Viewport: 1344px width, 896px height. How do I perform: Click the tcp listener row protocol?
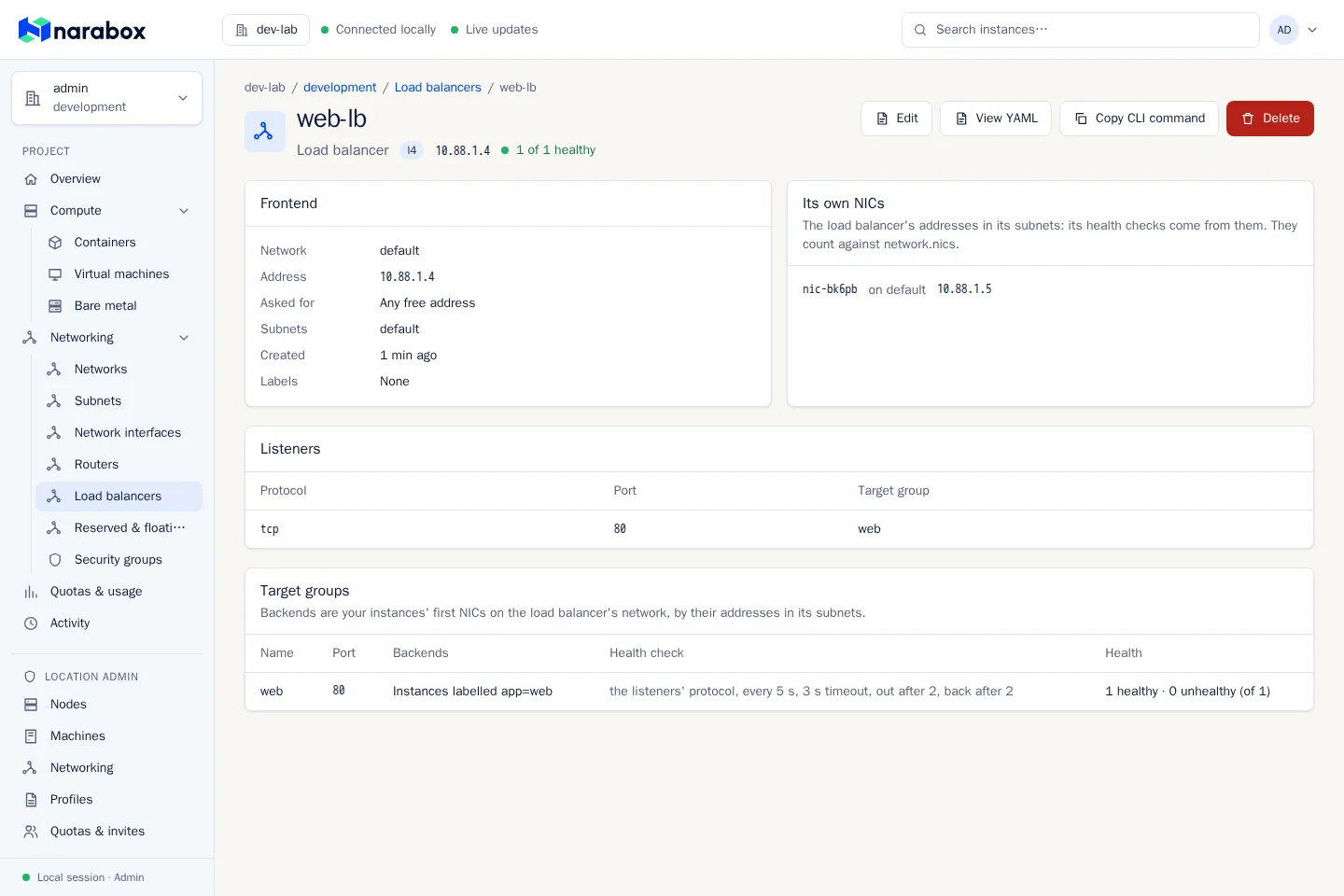(x=270, y=529)
